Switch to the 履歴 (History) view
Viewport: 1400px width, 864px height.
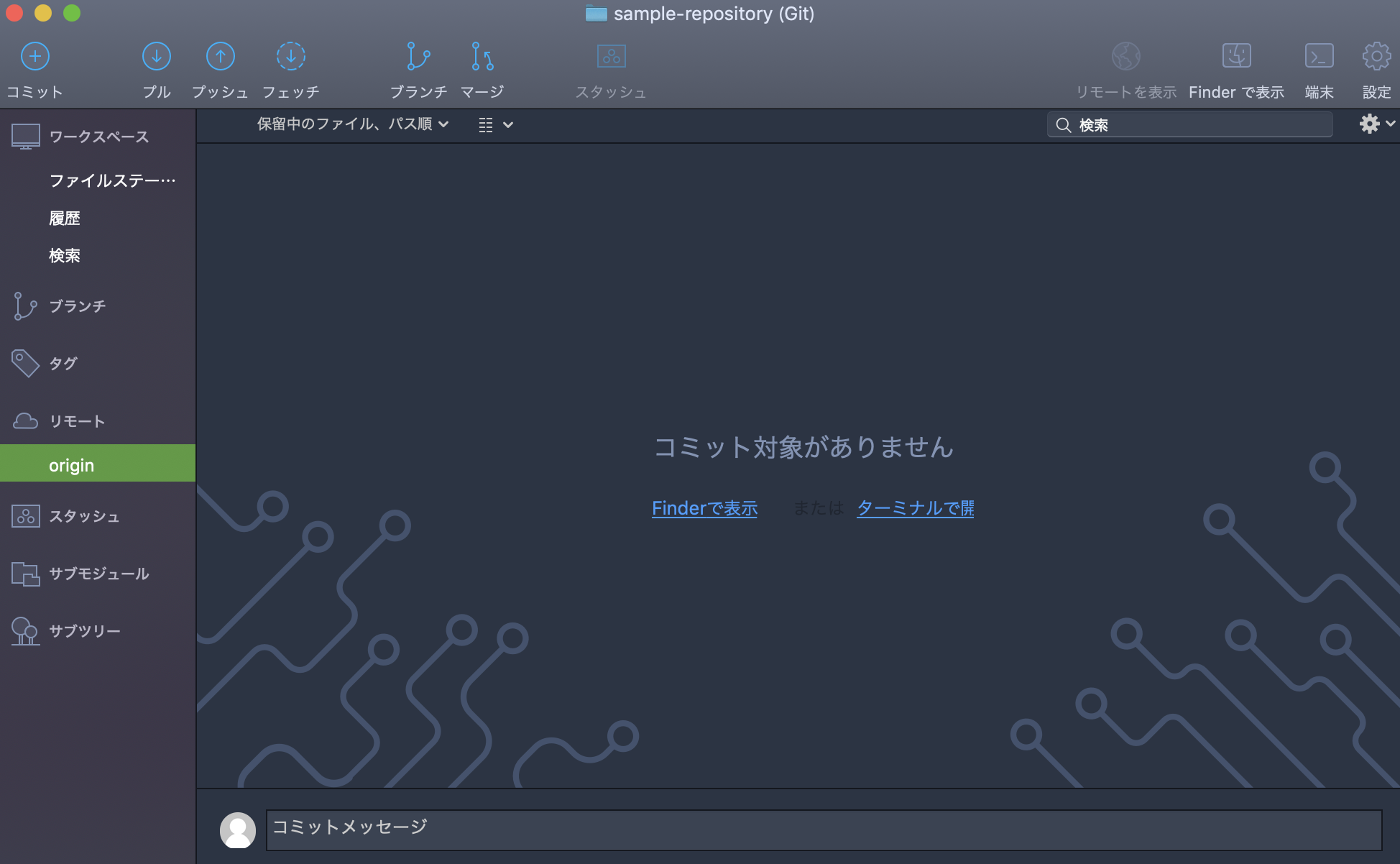click(65, 218)
